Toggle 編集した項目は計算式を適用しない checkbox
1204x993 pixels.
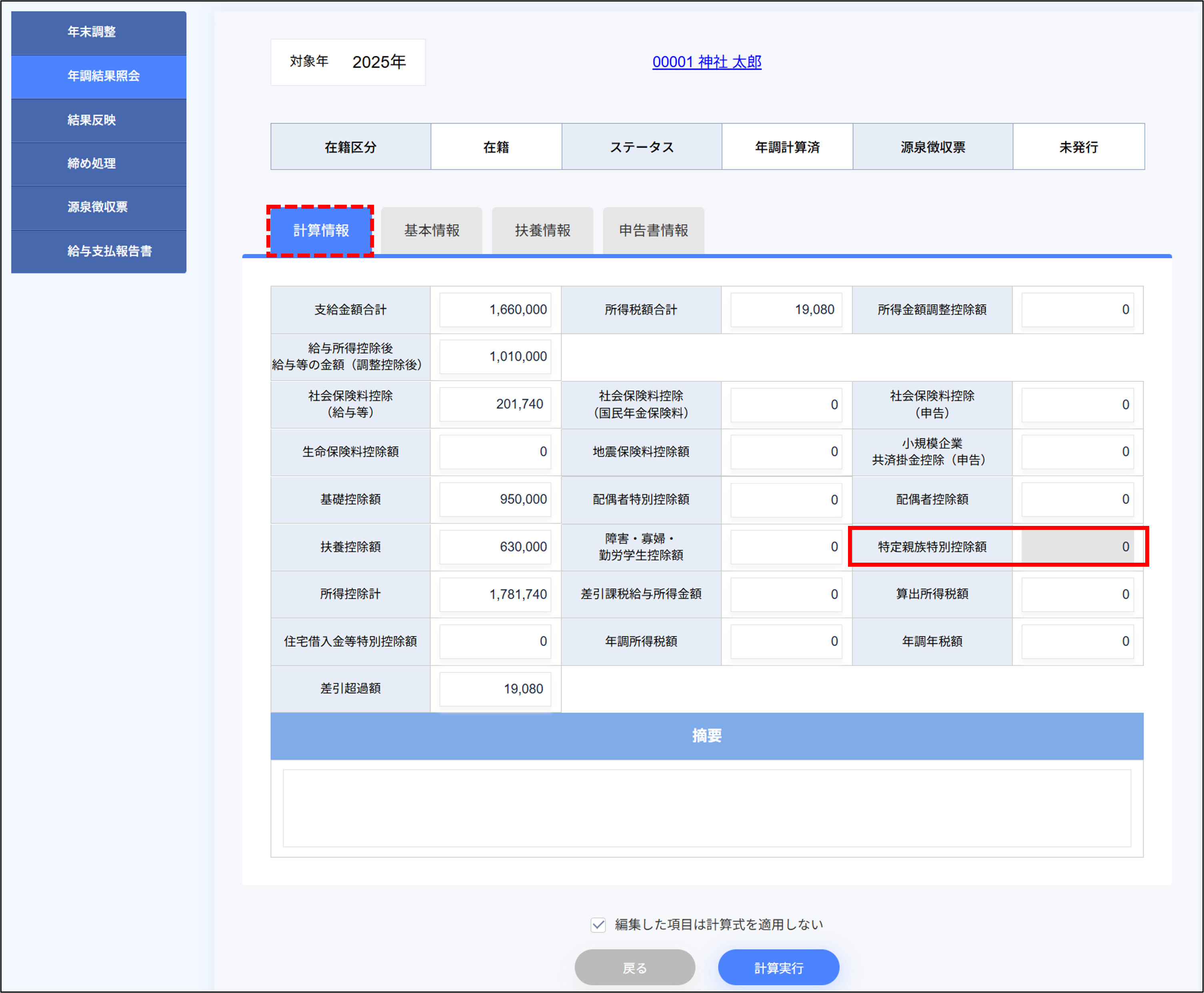pos(599,924)
